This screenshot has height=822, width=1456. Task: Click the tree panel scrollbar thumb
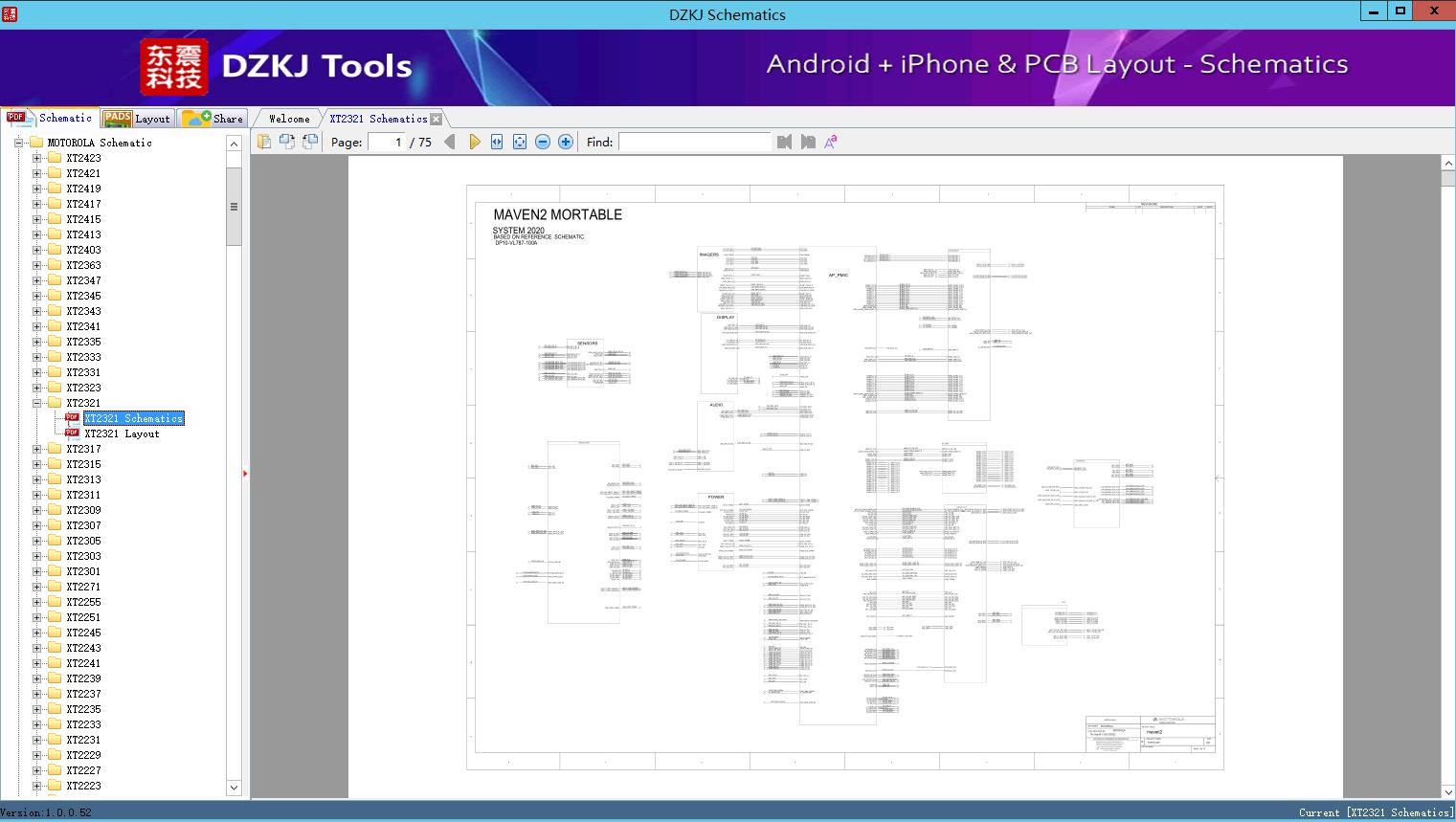tap(234, 207)
